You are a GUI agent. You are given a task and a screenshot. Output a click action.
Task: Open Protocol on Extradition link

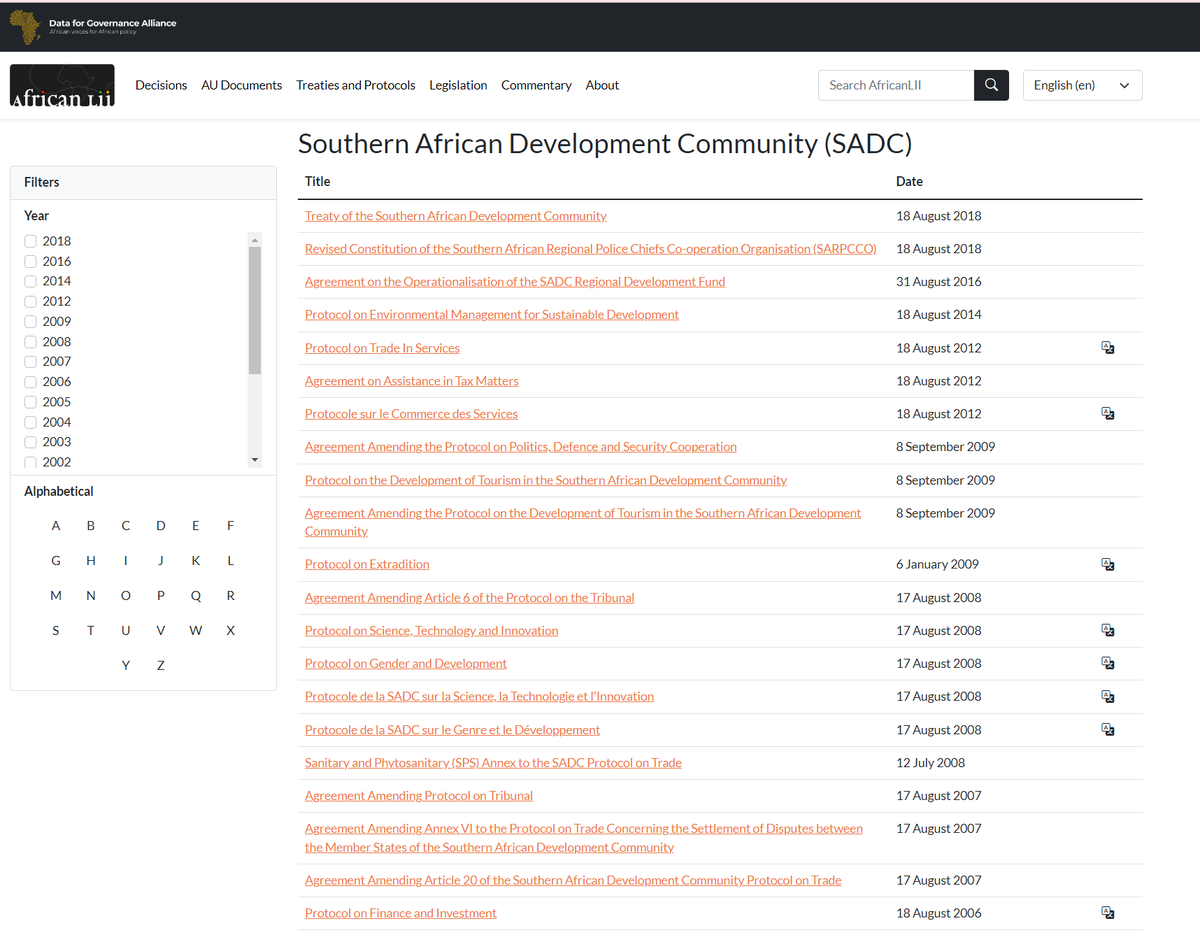coord(367,565)
